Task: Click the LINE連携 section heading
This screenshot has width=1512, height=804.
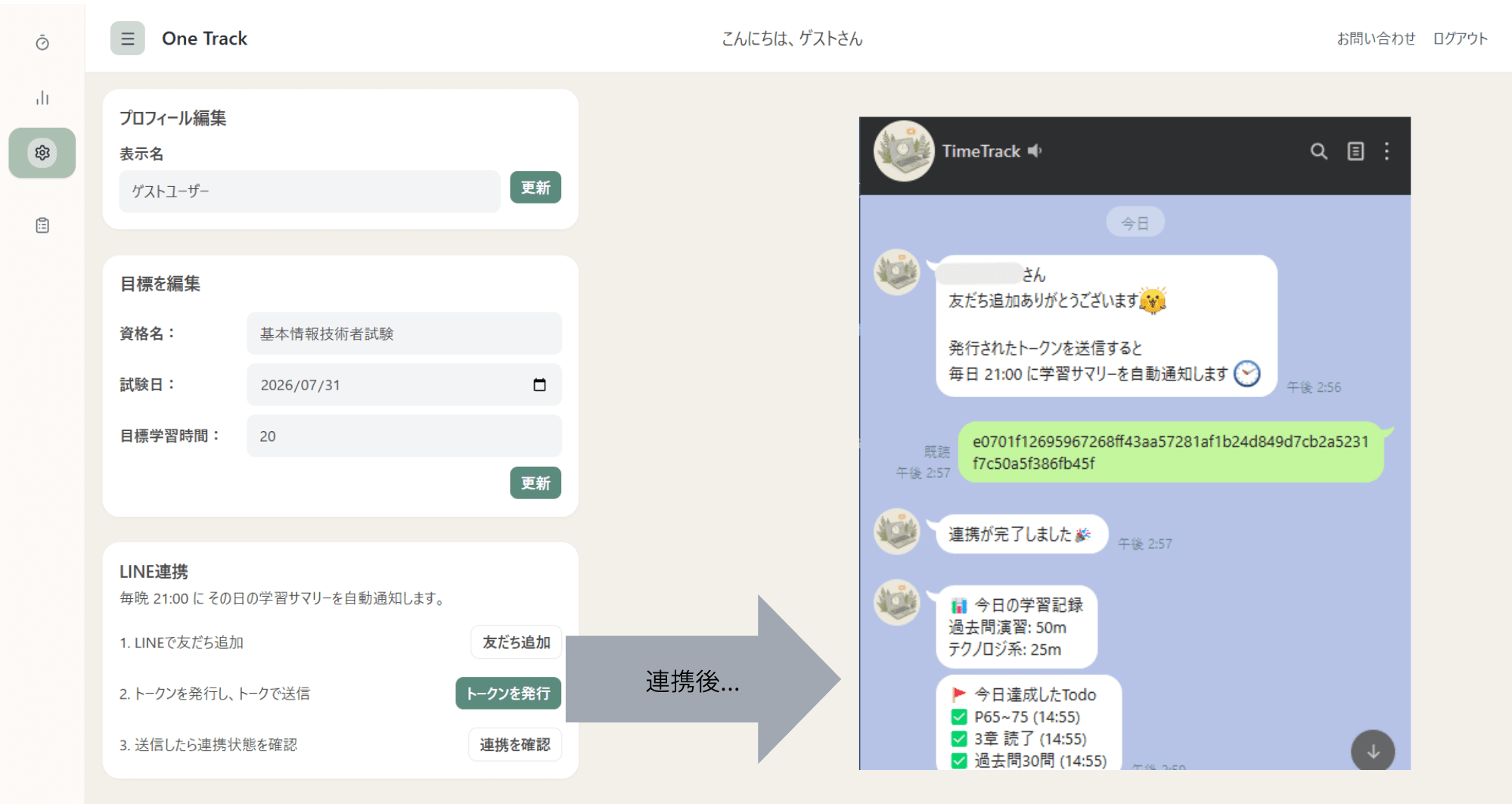Action: (154, 572)
